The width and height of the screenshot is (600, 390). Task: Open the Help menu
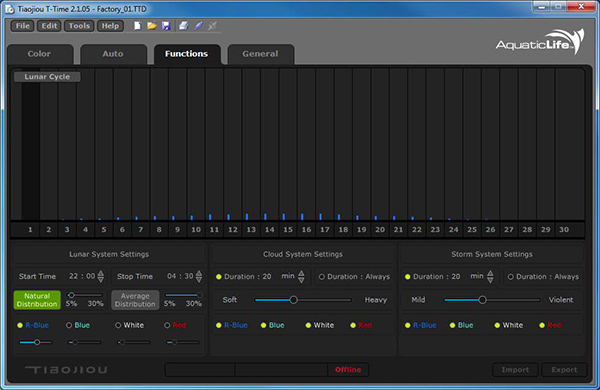coord(110,26)
